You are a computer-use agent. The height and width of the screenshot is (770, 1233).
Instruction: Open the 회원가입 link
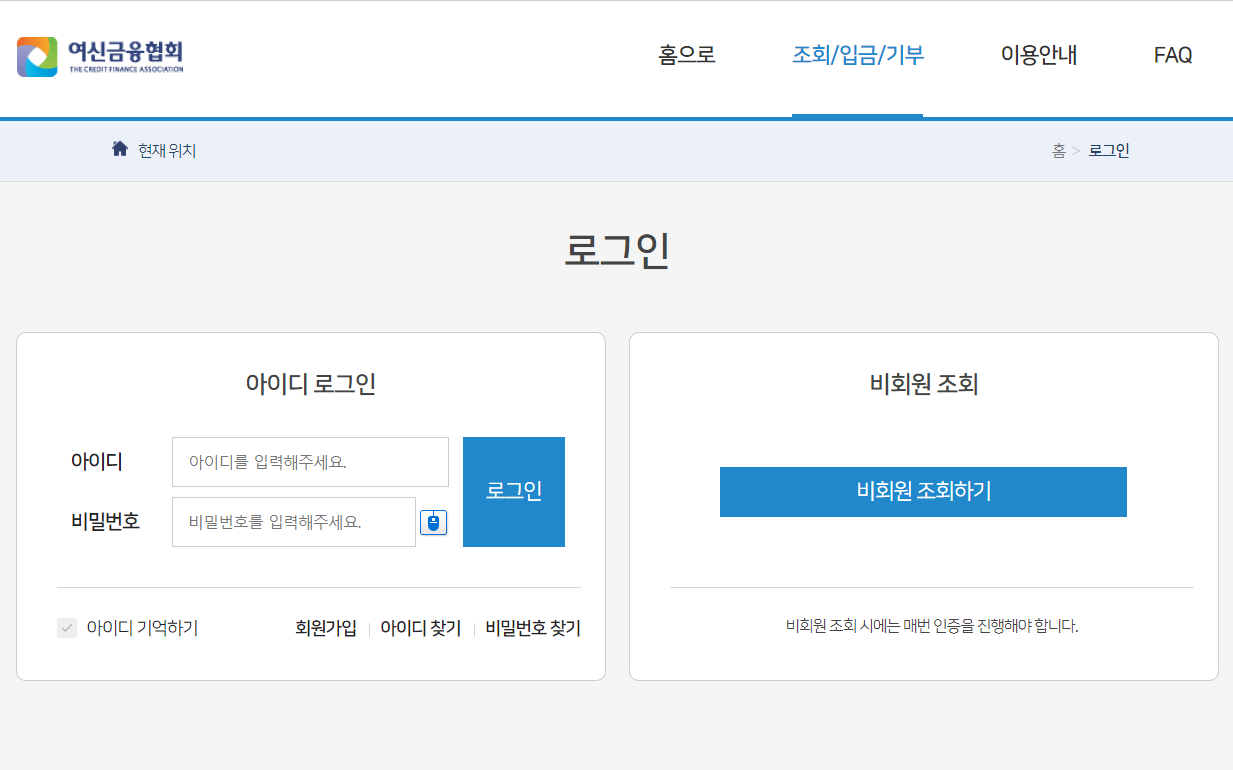click(325, 628)
